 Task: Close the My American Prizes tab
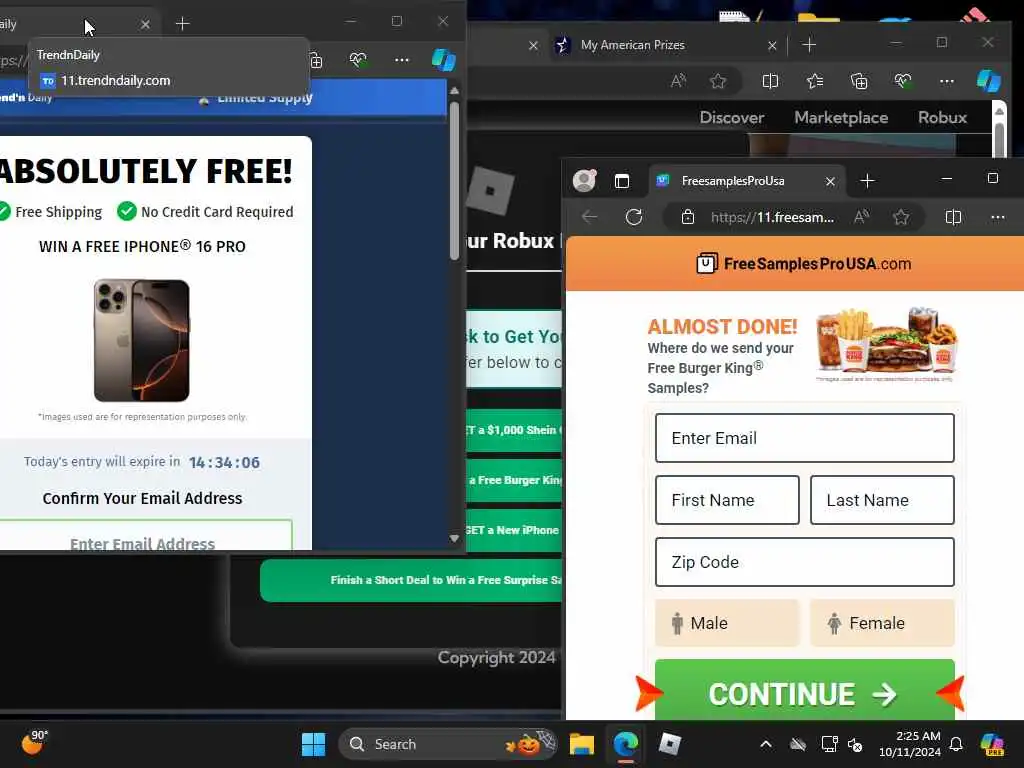(x=772, y=45)
